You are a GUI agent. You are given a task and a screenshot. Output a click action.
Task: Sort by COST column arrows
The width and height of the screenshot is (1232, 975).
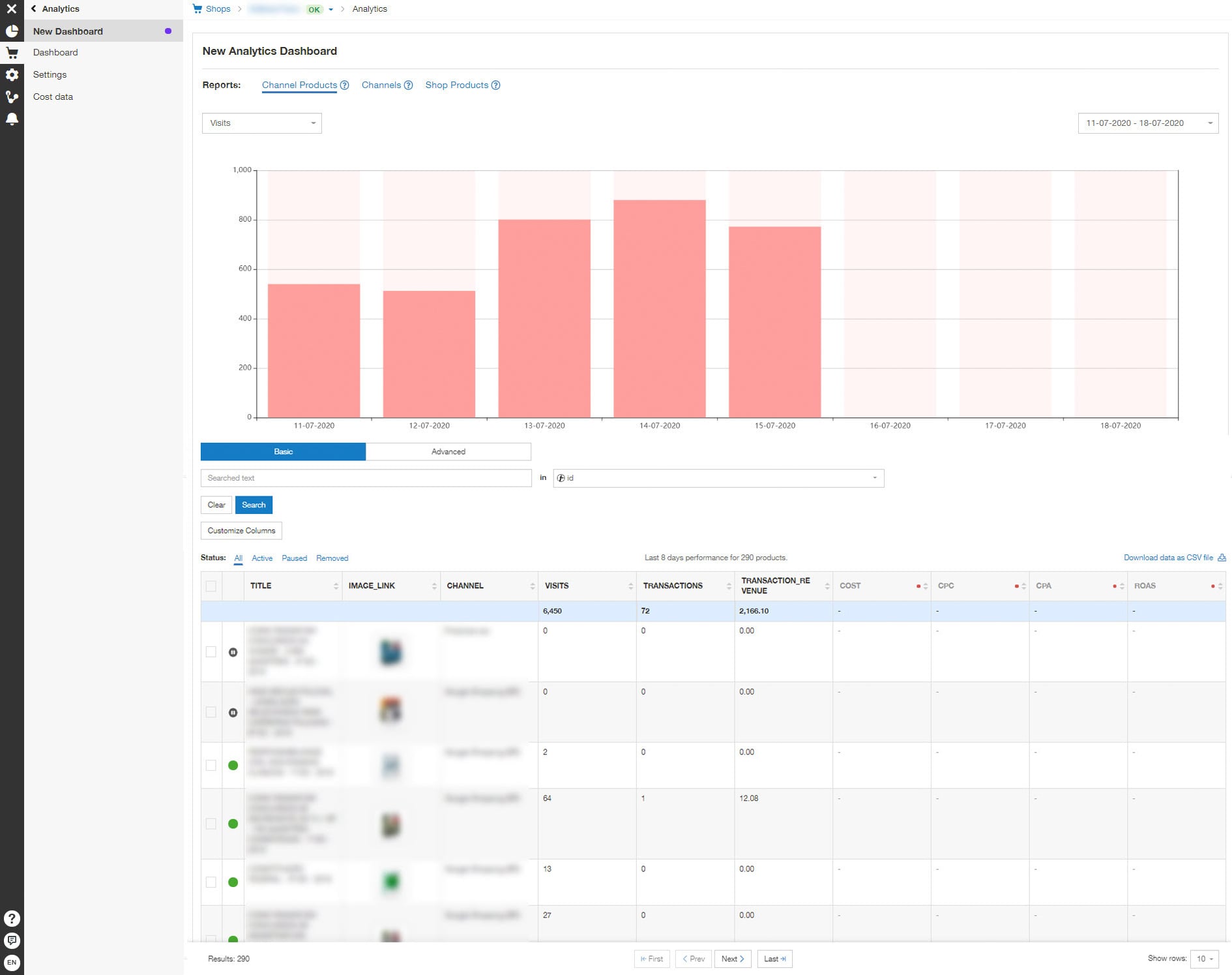(x=926, y=586)
